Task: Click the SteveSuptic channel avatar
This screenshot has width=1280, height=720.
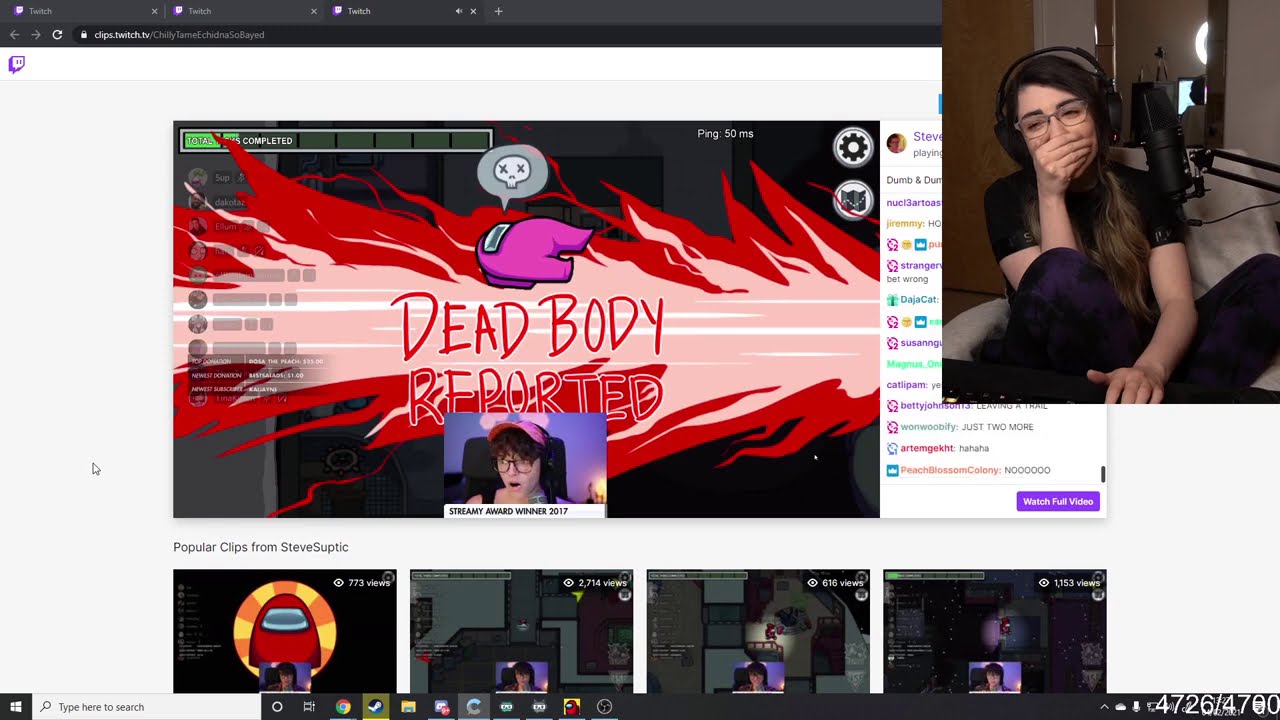Action: pyautogui.click(x=896, y=143)
